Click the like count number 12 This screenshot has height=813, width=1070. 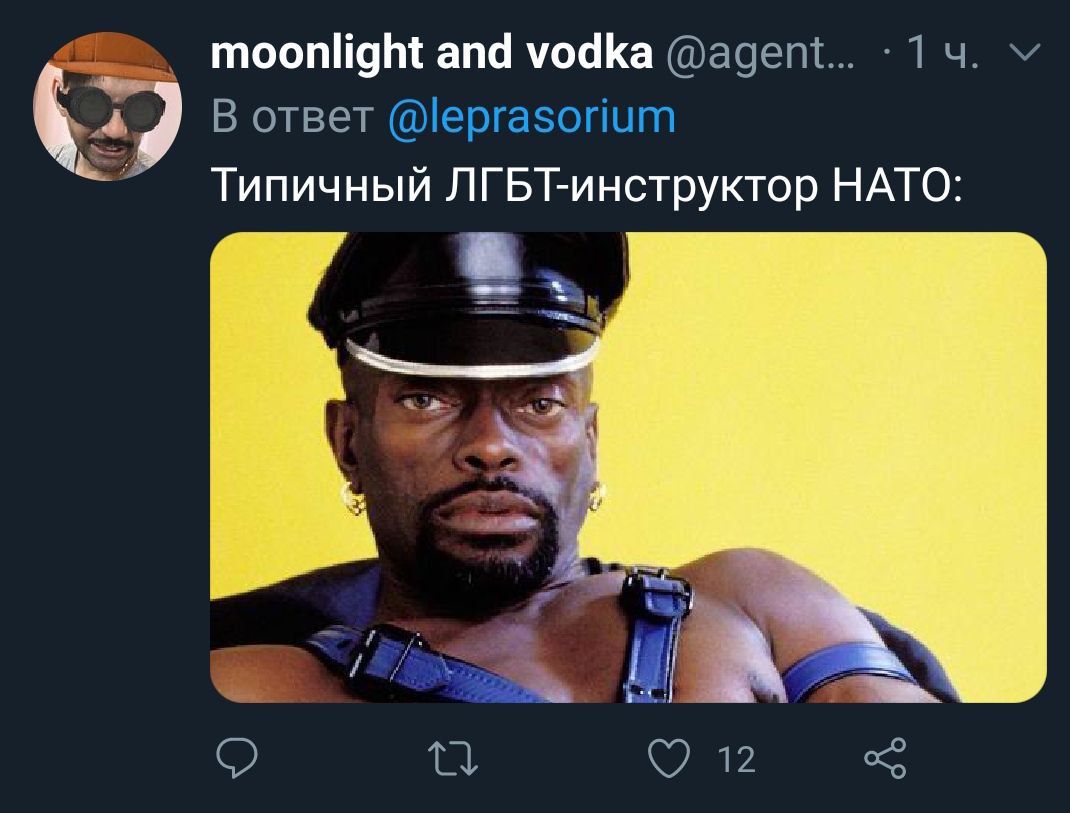(x=736, y=760)
